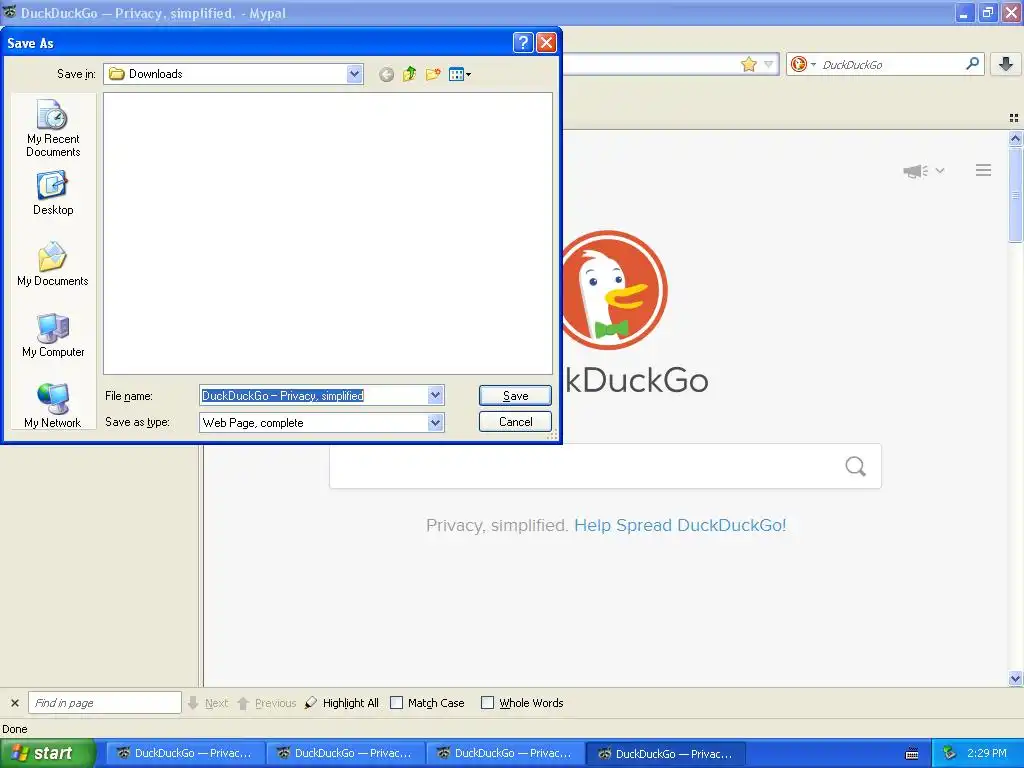Viewport: 1024px width, 768px height.
Task: Switch to fourth DuckDuckGo taskbar window
Action: click(665, 754)
